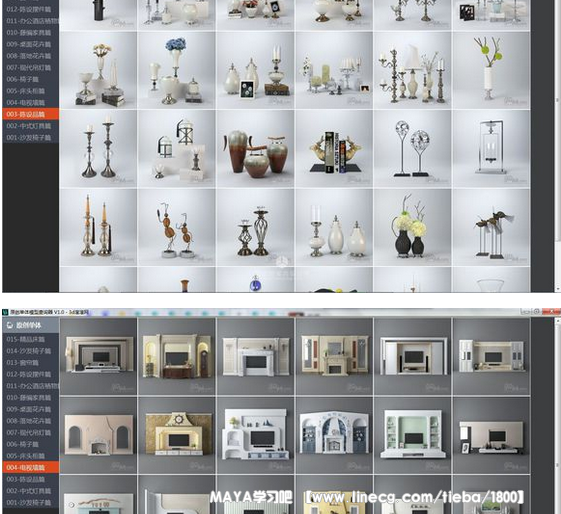Pick the hanging glass lantern frame thumbnail
Image resolution: width=561 pixels, height=514 pixels.
coord(491,149)
